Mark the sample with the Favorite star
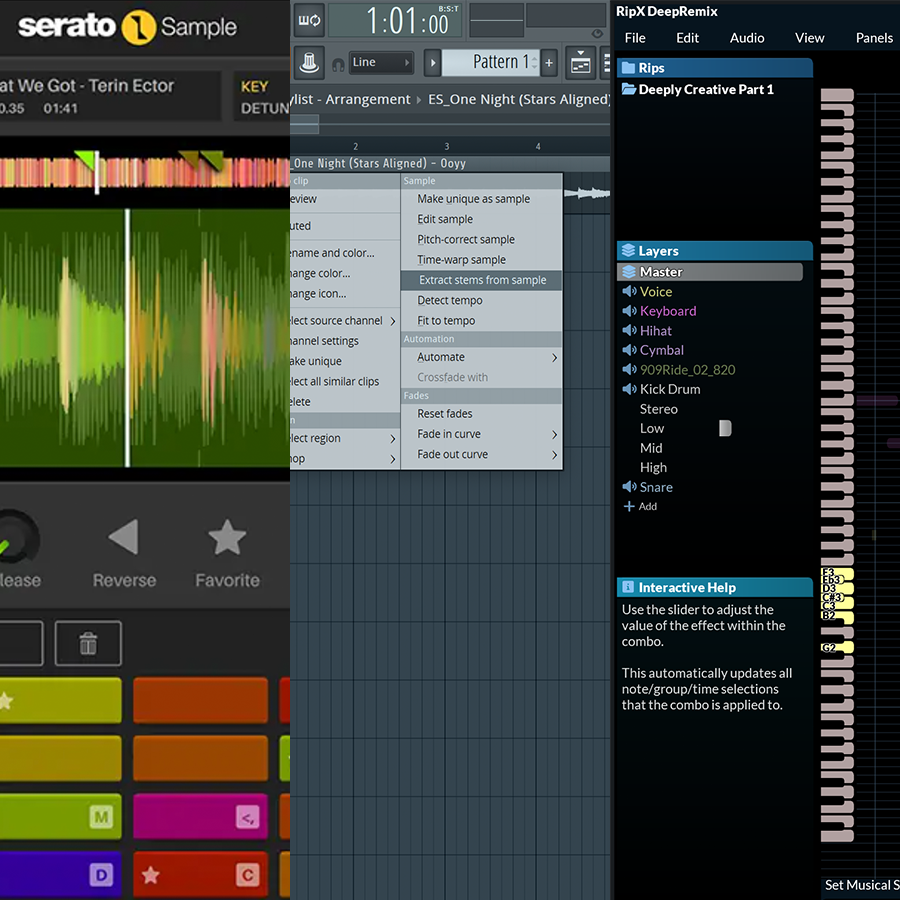The height and width of the screenshot is (900, 900). click(x=227, y=538)
